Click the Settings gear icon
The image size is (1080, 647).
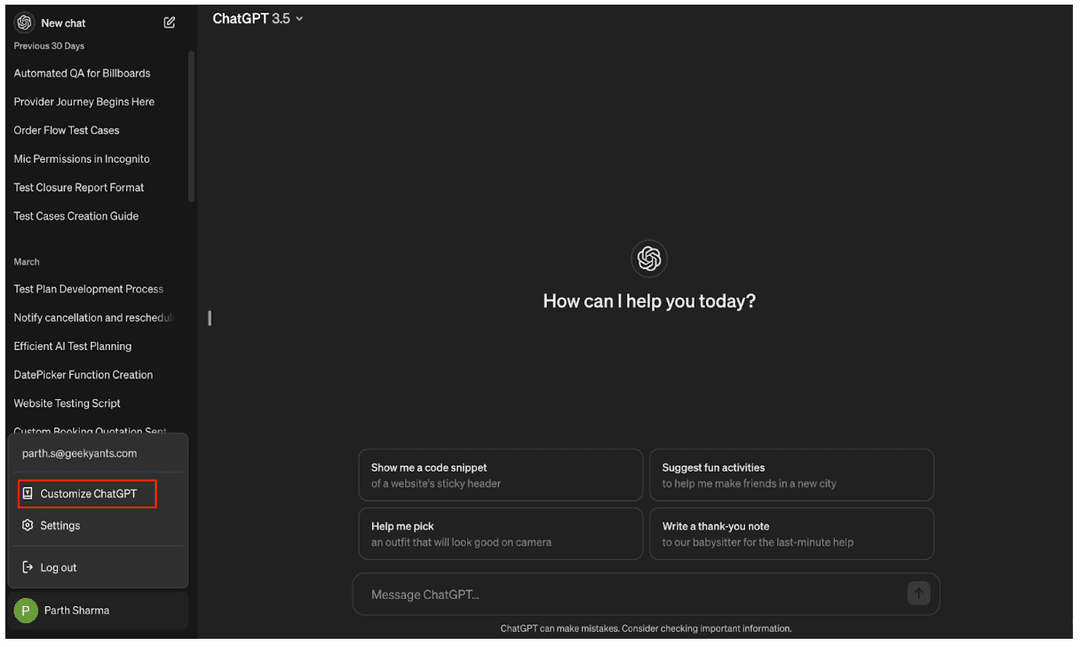tap(28, 525)
